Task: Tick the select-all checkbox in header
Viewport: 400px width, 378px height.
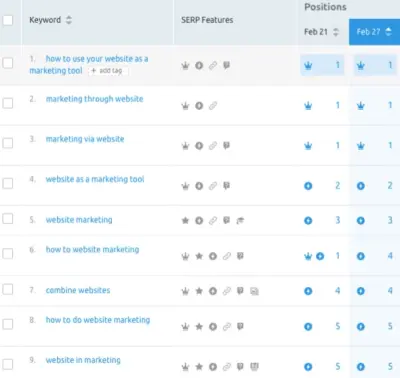Action: click(x=8, y=20)
